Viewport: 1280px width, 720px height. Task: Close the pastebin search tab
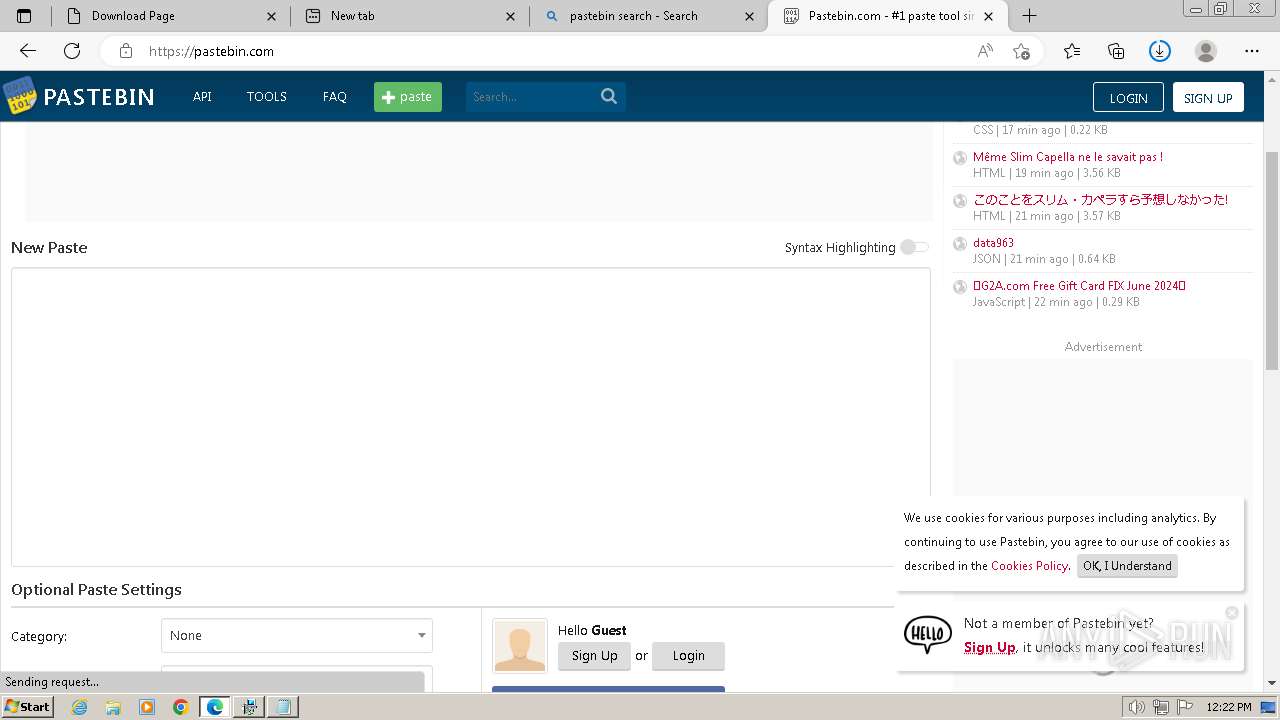750,16
